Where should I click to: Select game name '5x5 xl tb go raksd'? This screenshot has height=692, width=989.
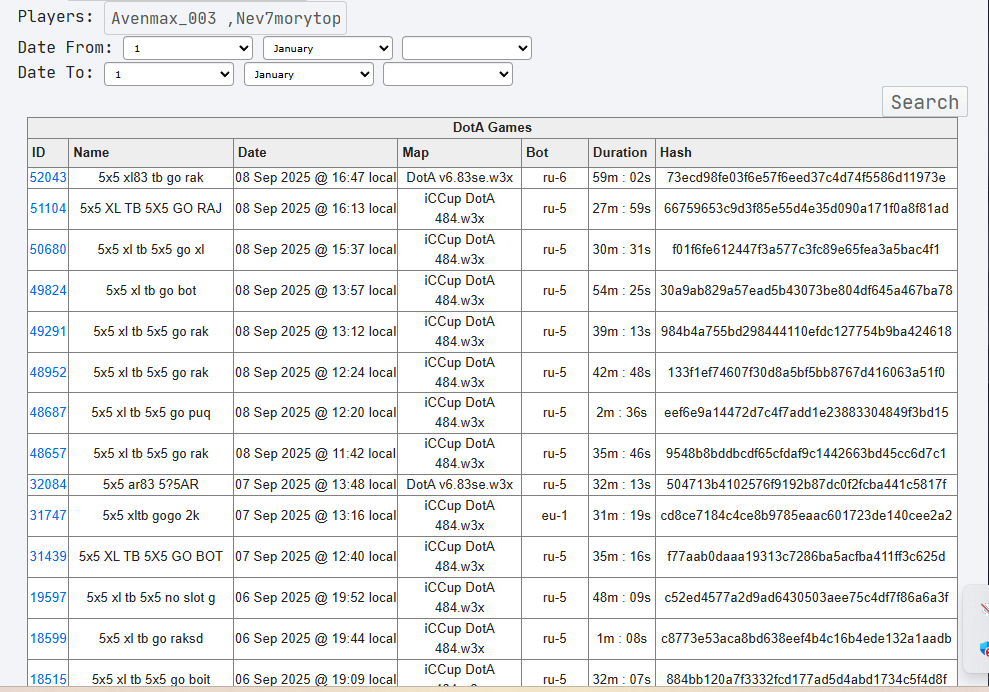tap(151, 638)
